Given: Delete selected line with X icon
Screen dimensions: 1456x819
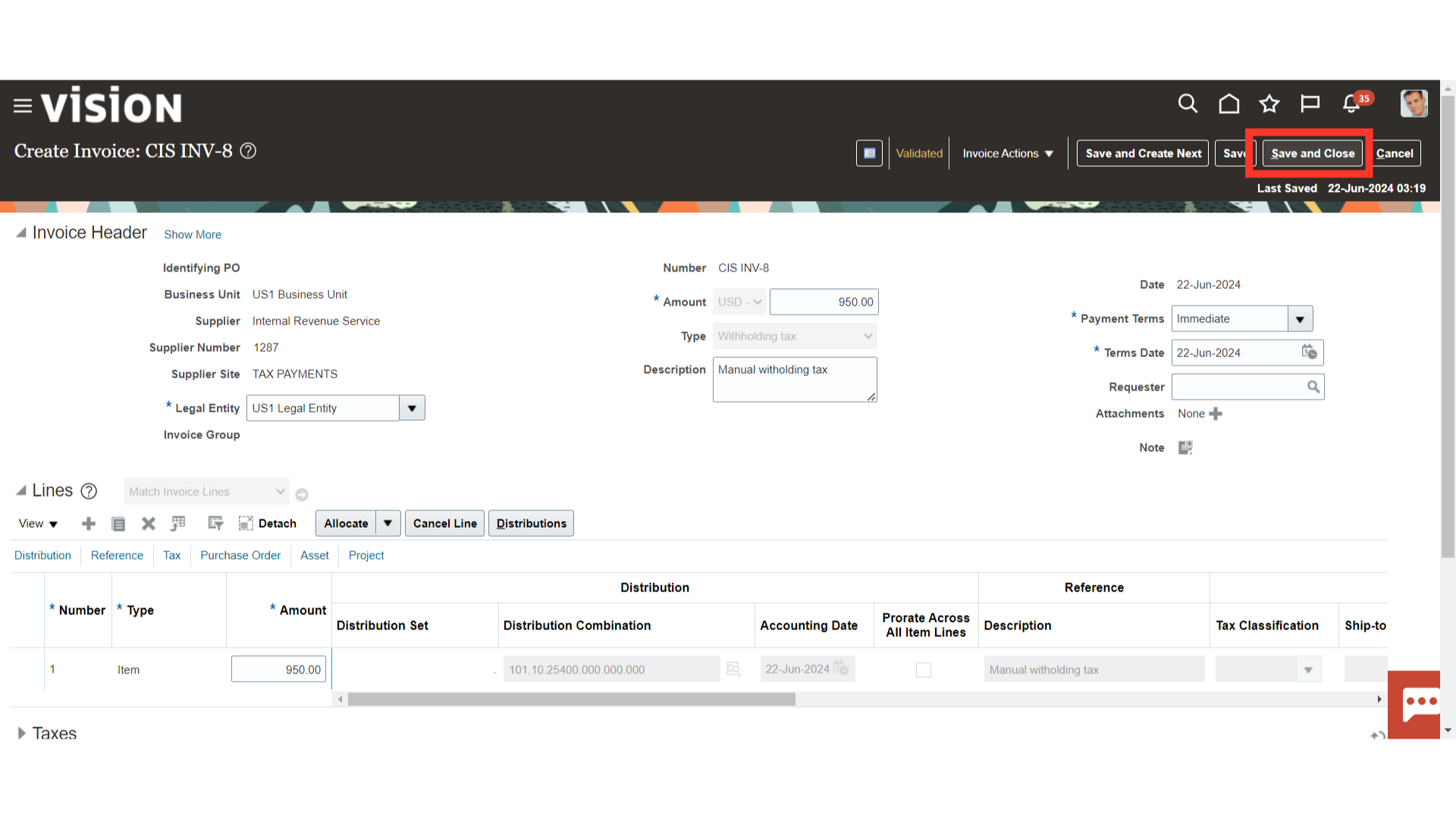Looking at the screenshot, I should click(148, 523).
